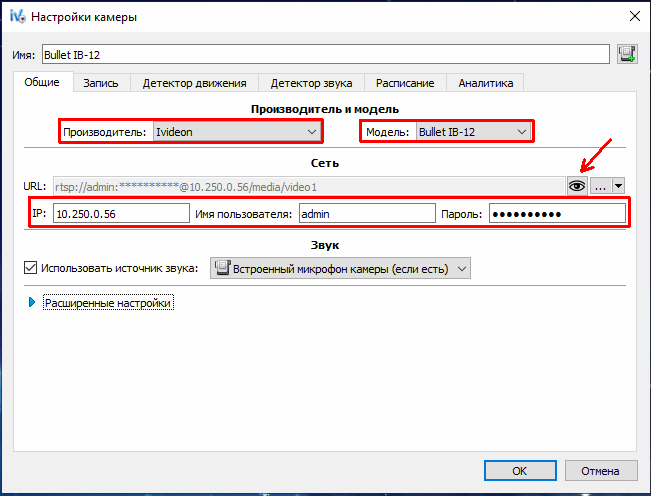Click the grayed rtsp URL field
Image resolution: width=651 pixels, height=496 pixels.
[x=309, y=186]
